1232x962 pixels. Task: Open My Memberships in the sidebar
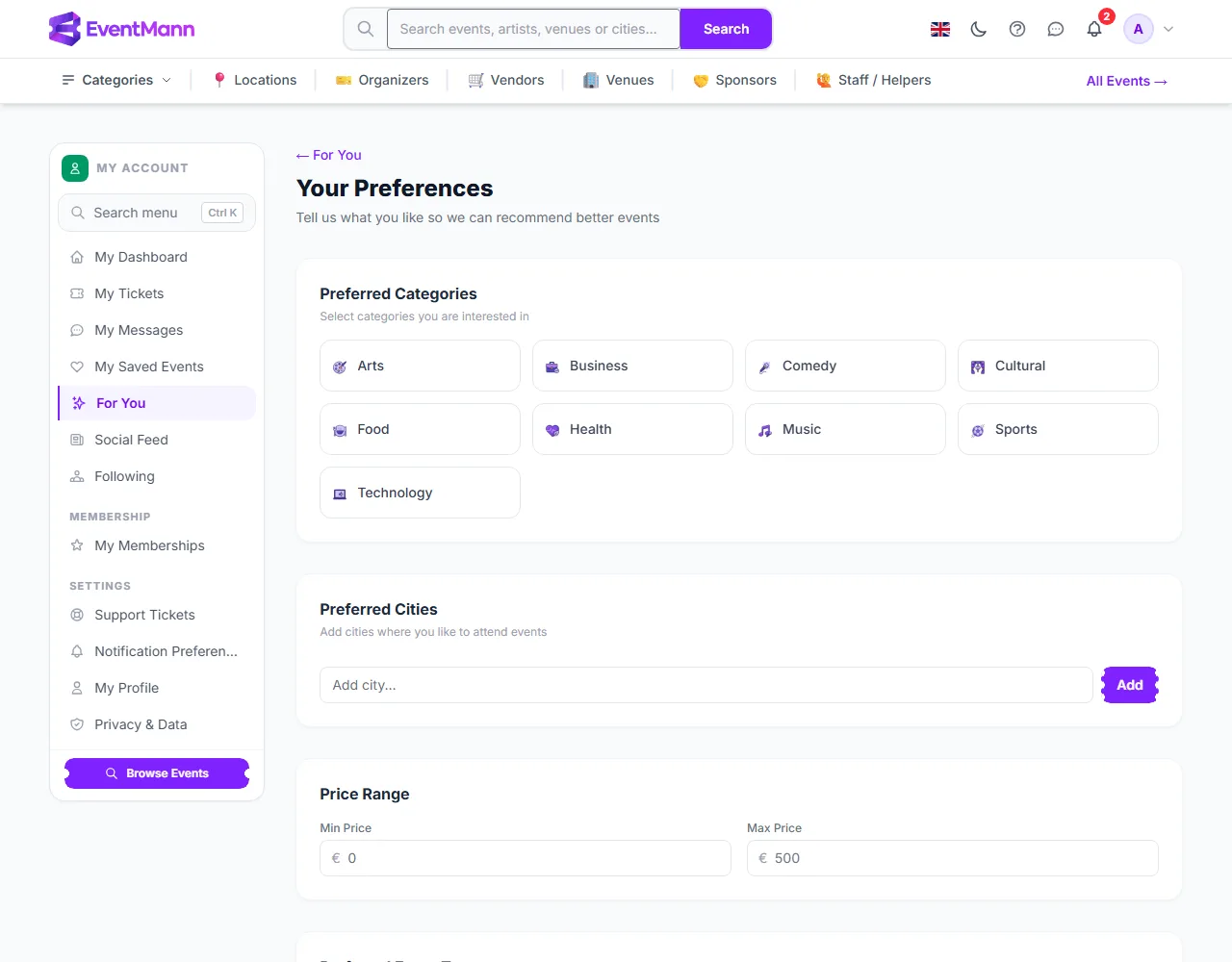click(x=157, y=545)
